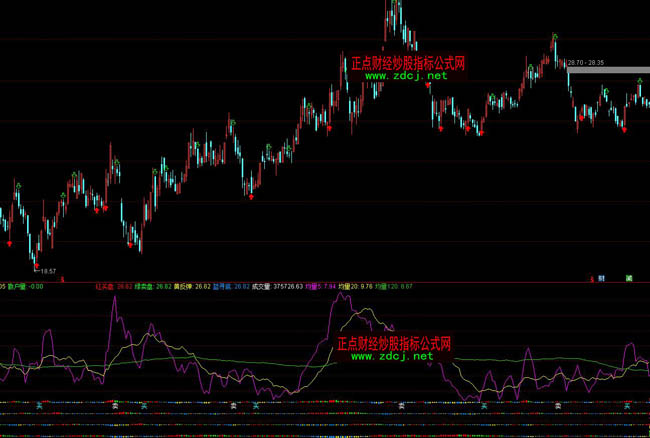Viewport: 650px width, 438px height.
Task: Click the green up arrow at the chart's far left
Action: 16,186
